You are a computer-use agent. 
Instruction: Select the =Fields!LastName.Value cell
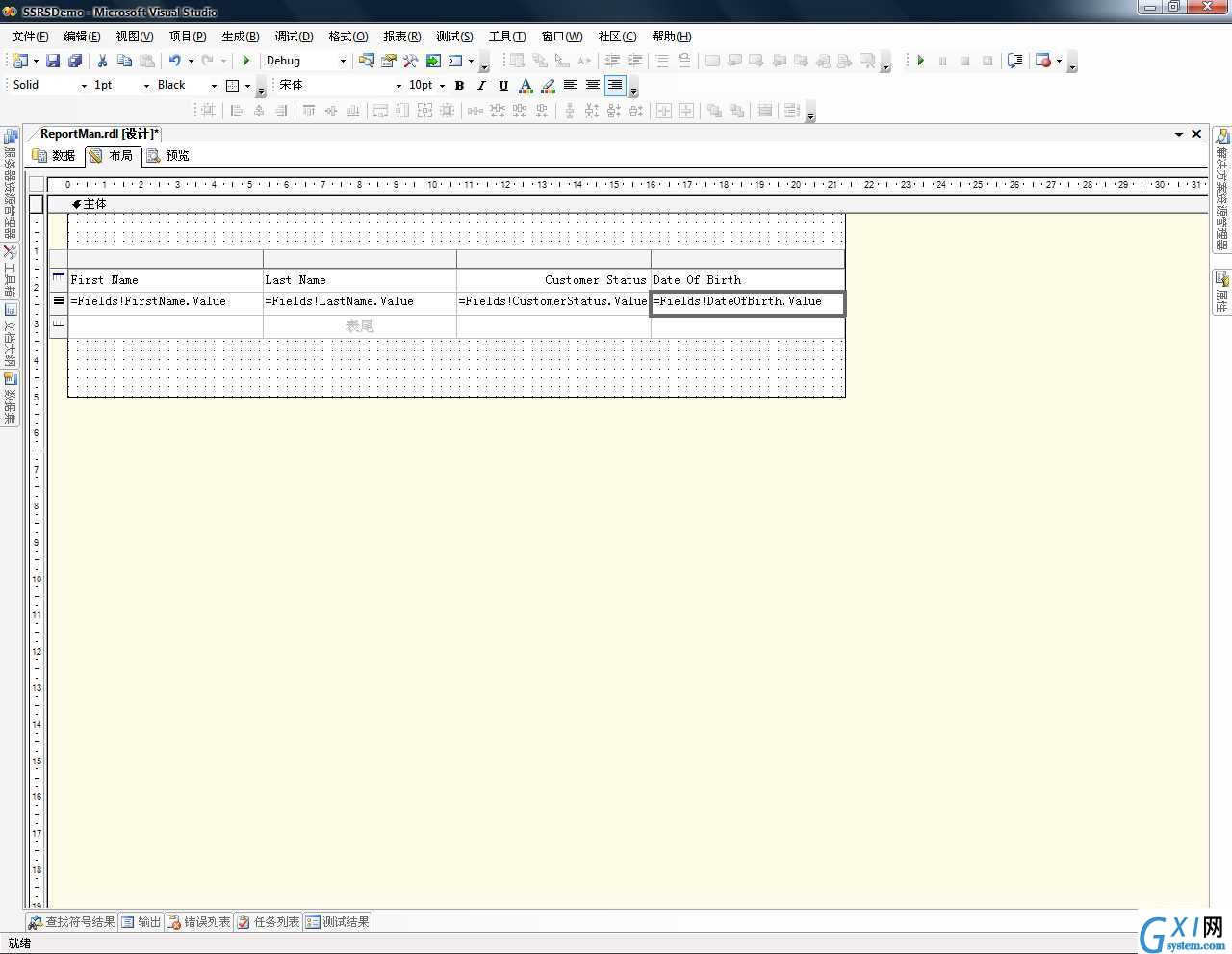(360, 302)
